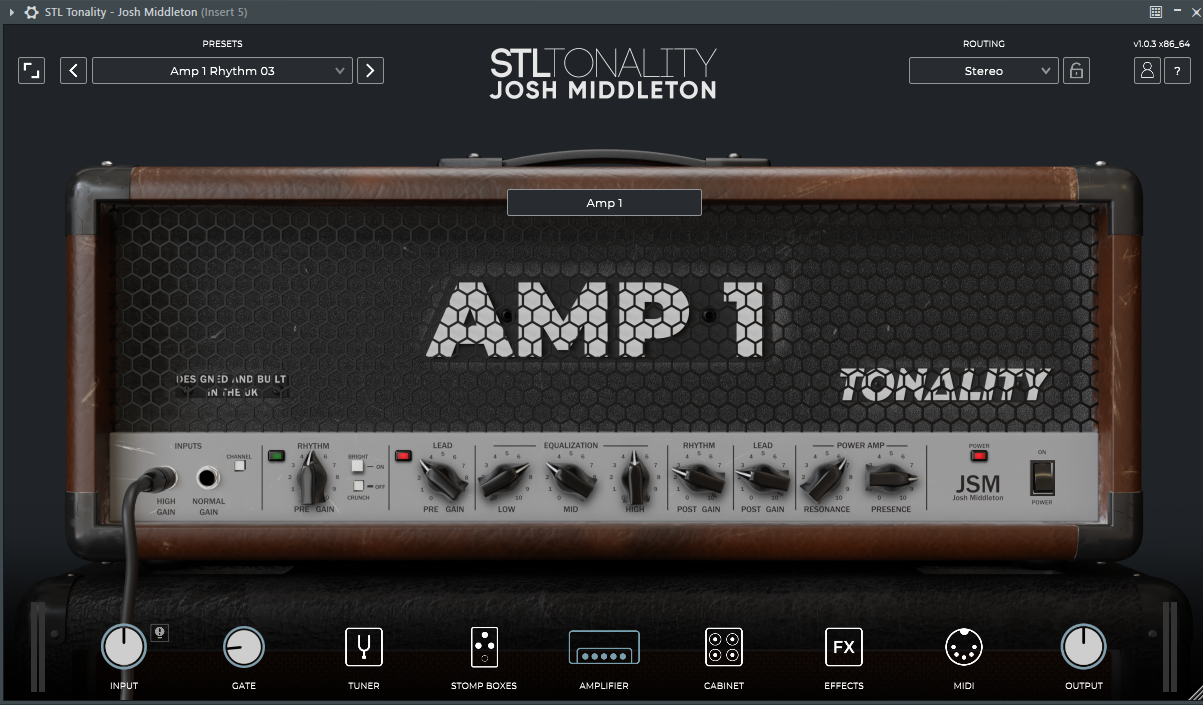This screenshot has width=1203, height=705.
Task: Click the Lead Pre Gain knob
Action: pos(442,478)
